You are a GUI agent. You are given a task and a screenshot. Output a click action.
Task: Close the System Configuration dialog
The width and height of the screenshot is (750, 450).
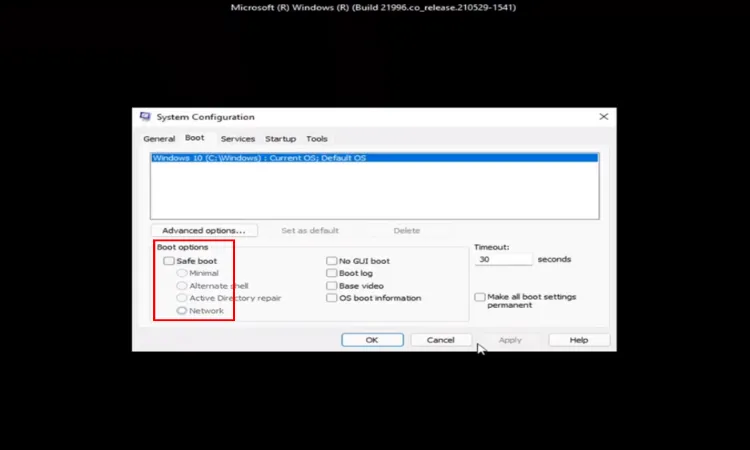click(x=604, y=117)
